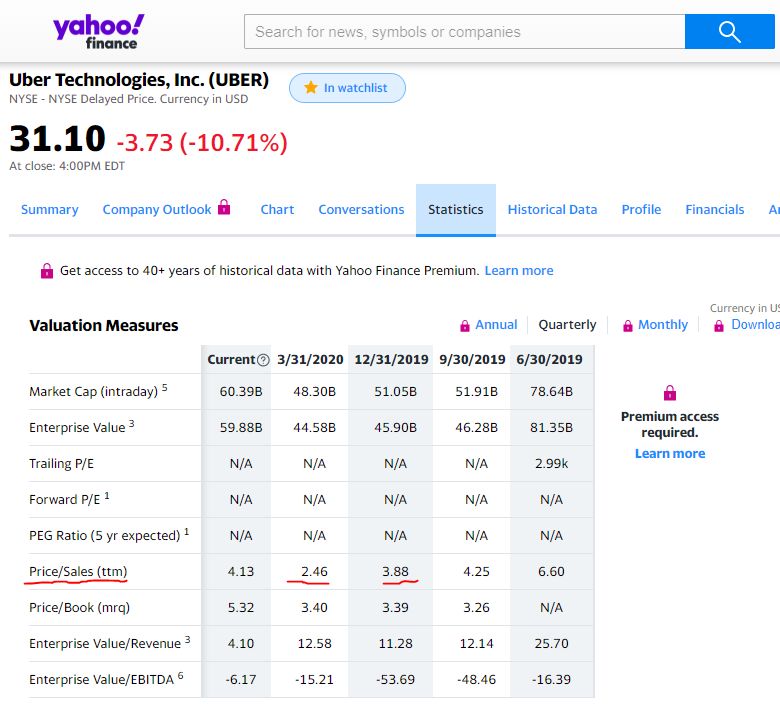
Task: Click the 2.99k trailing P/E value
Action: pos(551,464)
